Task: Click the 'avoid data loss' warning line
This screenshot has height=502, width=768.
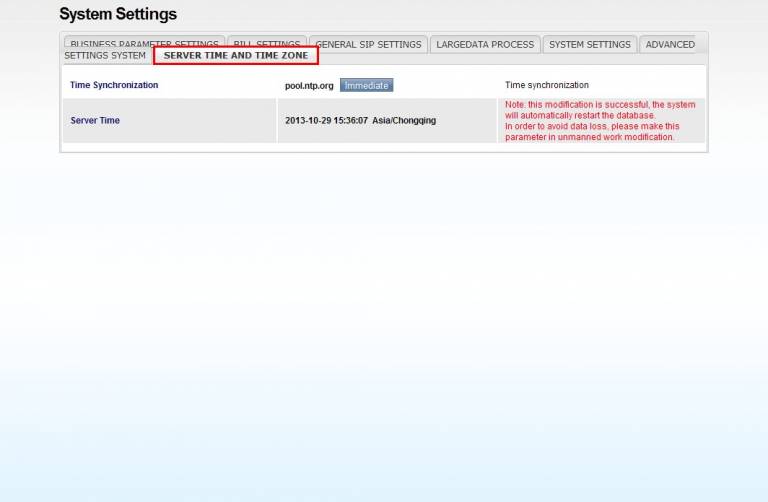Action: [592, 126]
